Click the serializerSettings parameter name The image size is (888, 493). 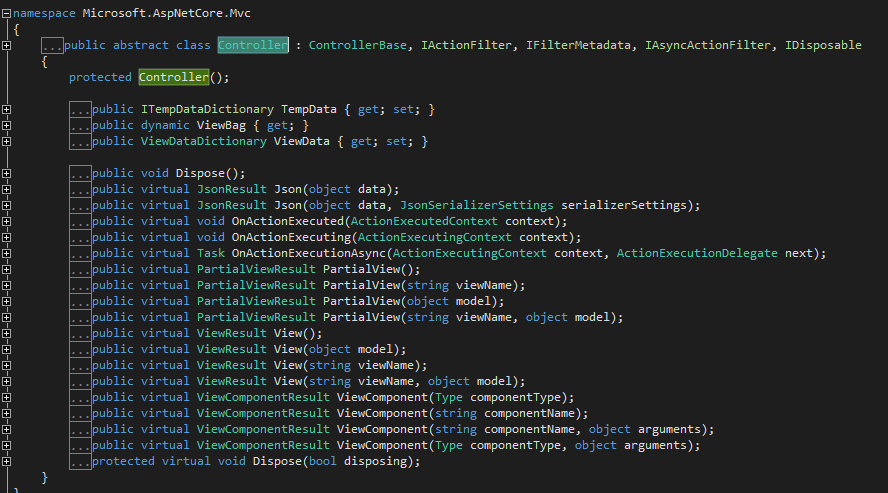click(624, 205)
